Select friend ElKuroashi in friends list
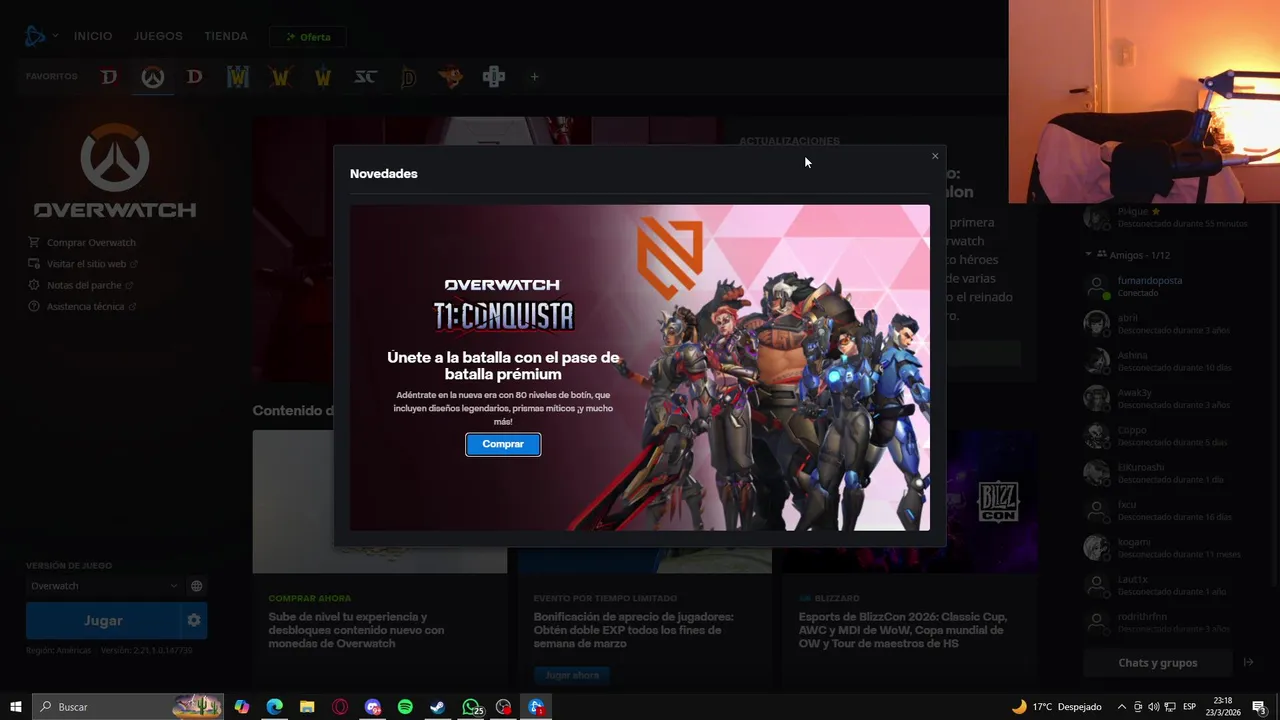1280x720 pixels. point(1159,473)
